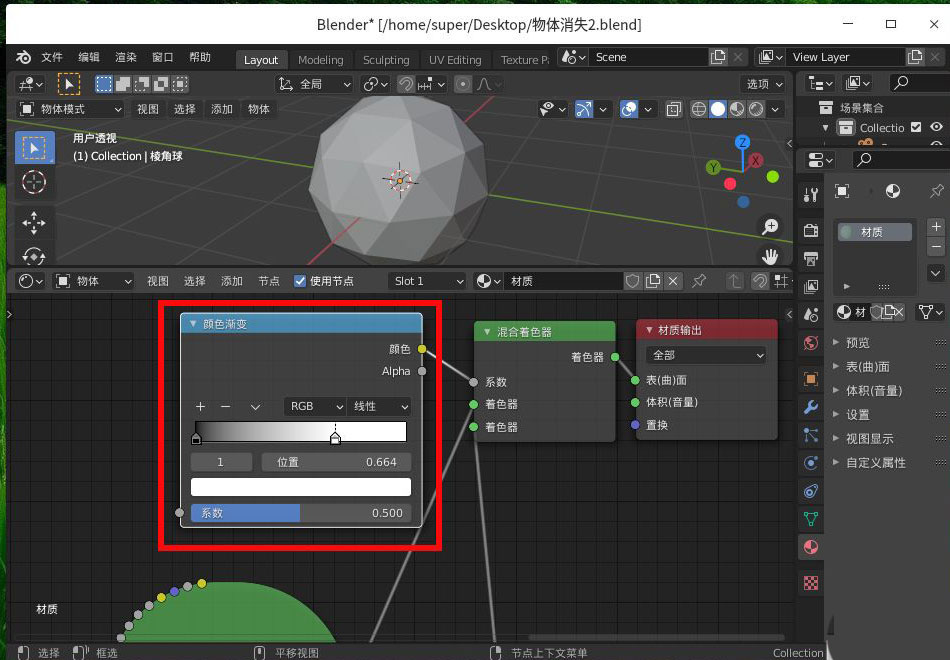The height and width of the screenshot is (660, 950).
Task: Switch to the Sculpting workspace tab
Action: [x=386, y=60]
